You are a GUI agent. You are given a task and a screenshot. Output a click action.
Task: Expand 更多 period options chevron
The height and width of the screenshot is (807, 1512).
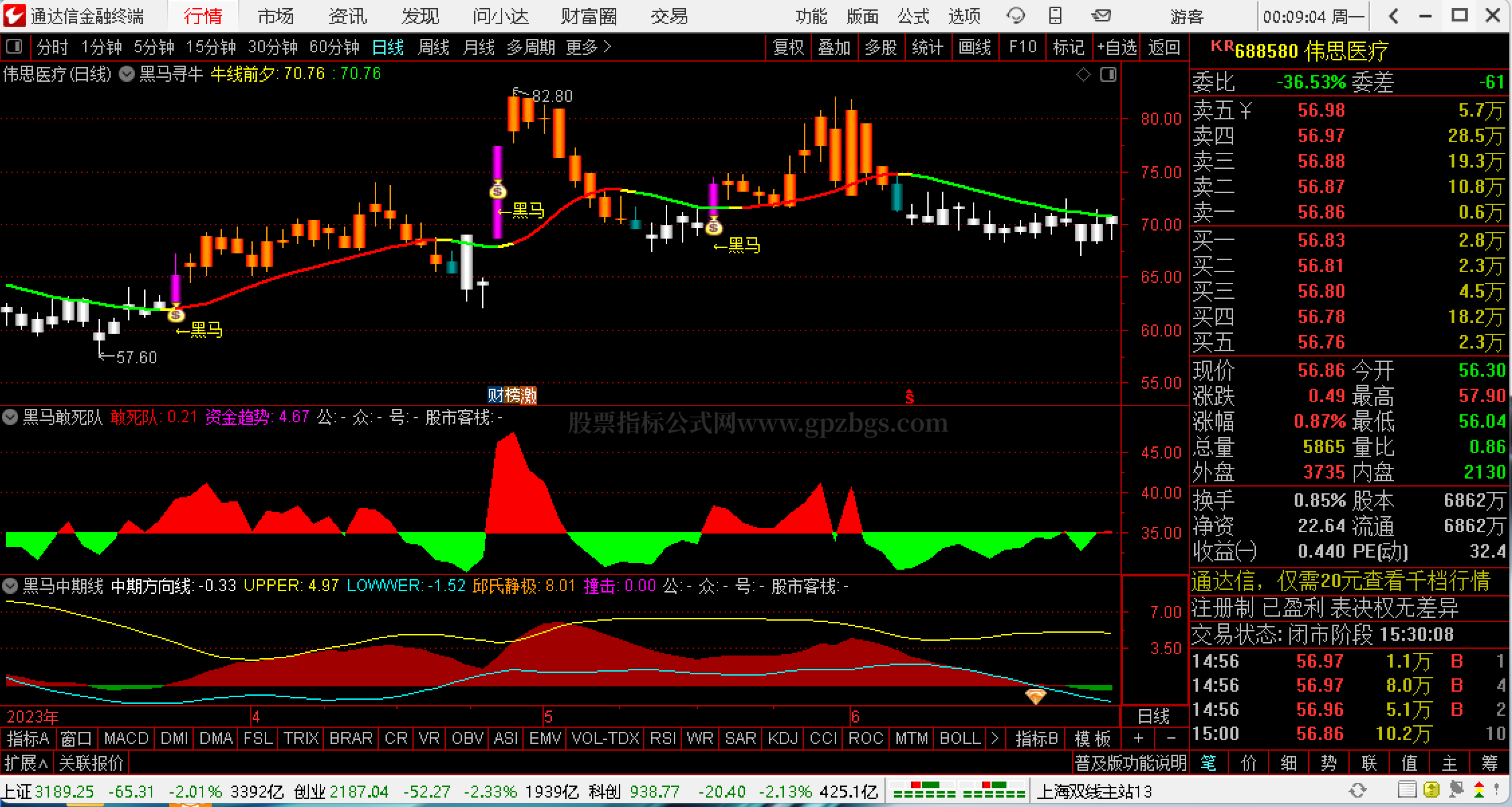pos(607,47)
